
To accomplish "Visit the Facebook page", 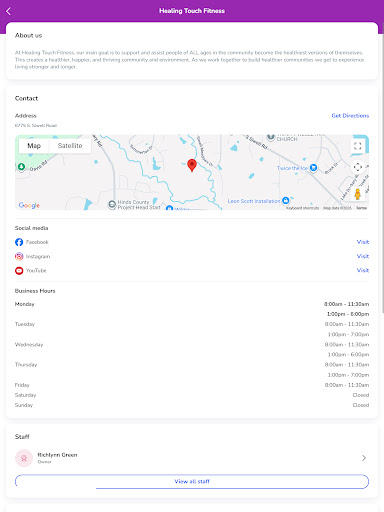I will click(363, 242).
